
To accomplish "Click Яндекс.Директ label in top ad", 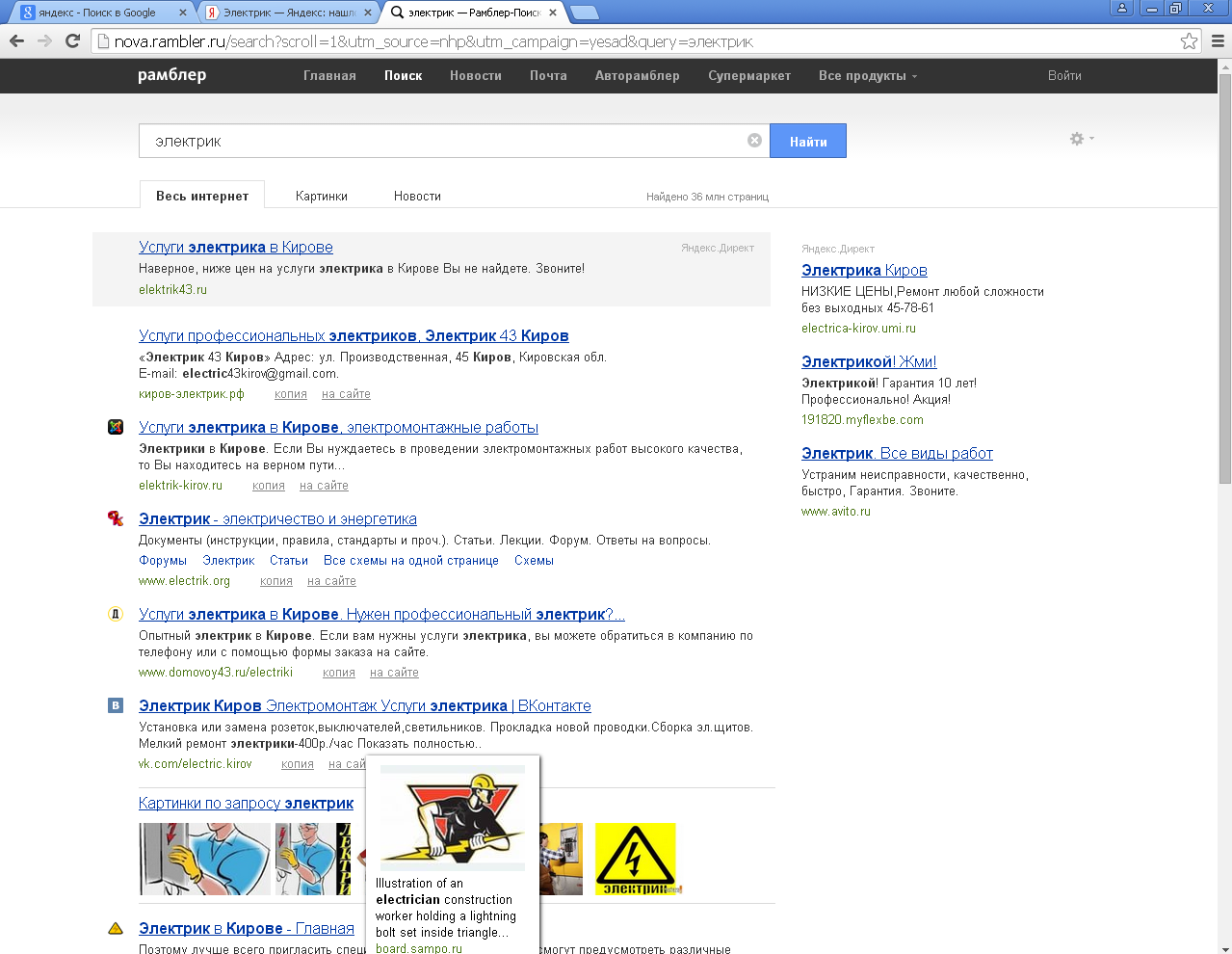I will pyautogui.click(x=718, y=248).
